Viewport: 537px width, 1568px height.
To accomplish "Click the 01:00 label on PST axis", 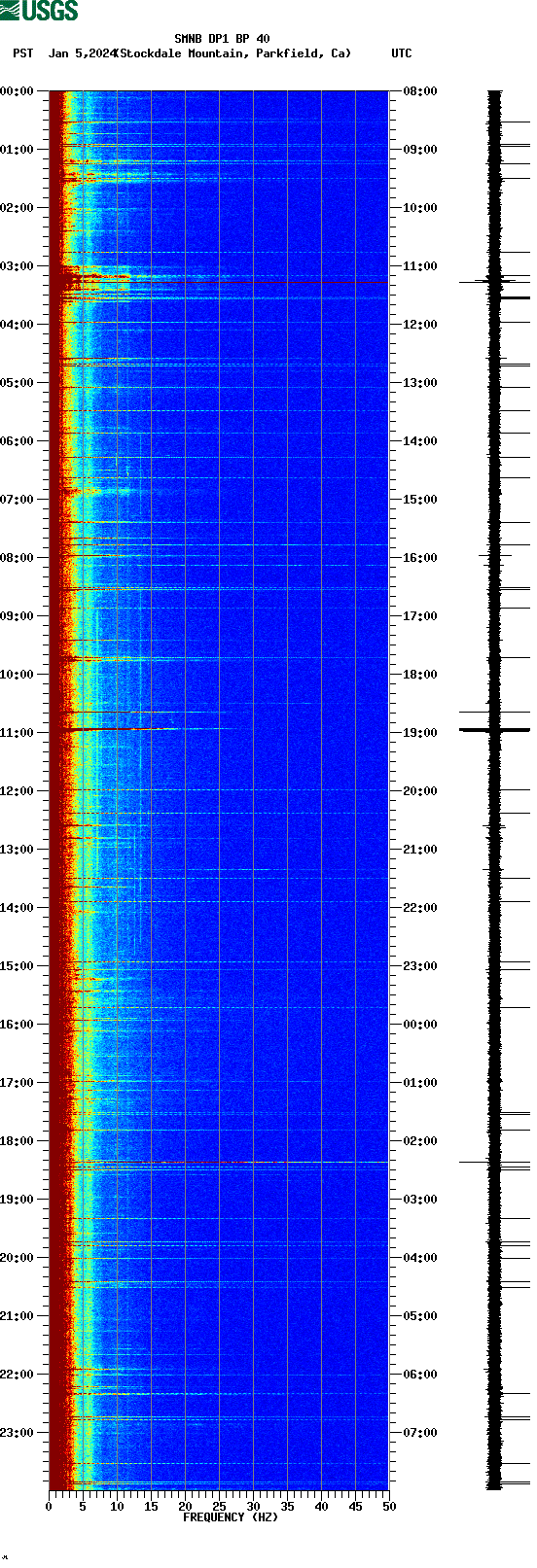I will tap(18, 150).
